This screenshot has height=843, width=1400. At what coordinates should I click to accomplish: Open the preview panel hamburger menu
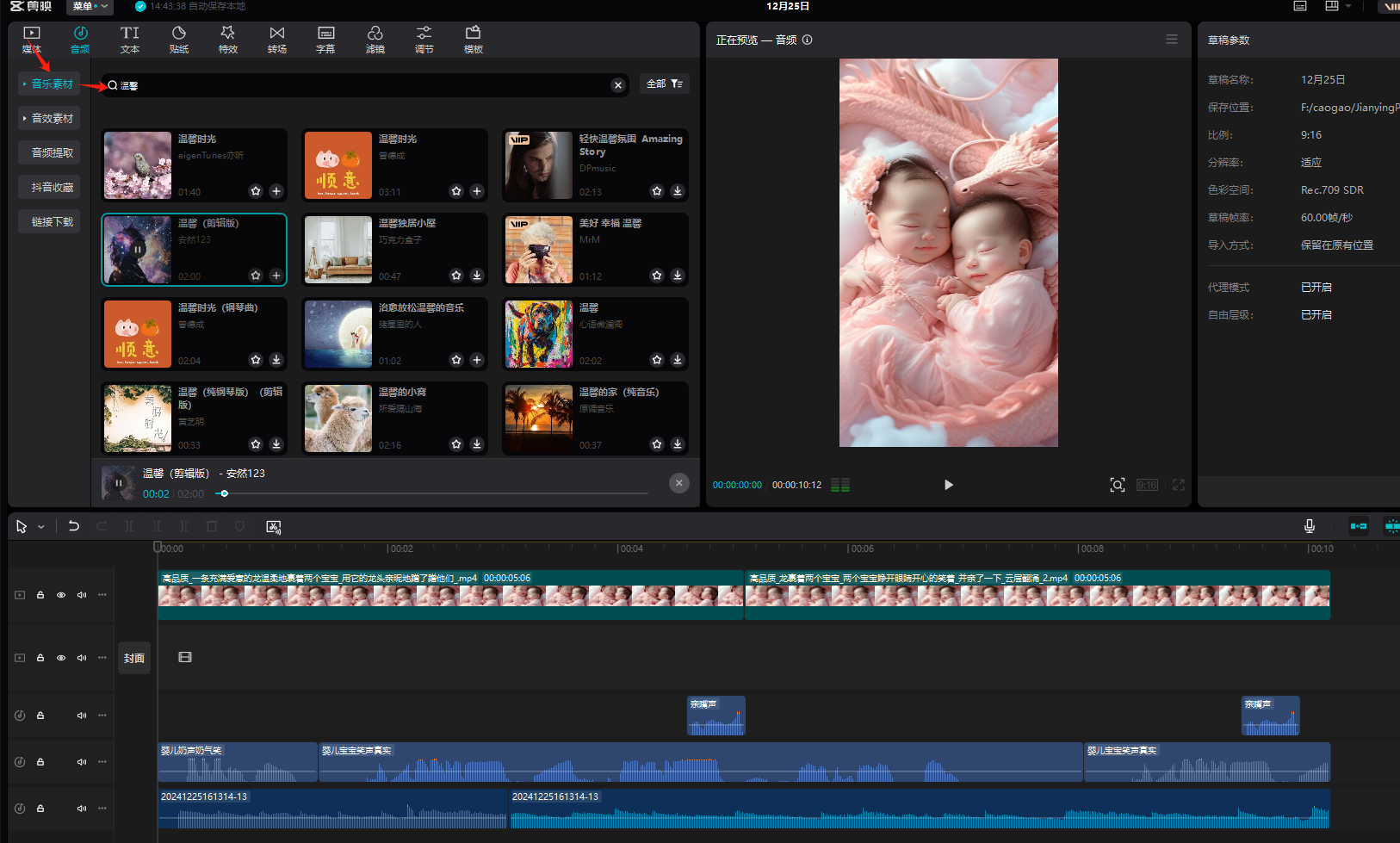(1171, 40)
